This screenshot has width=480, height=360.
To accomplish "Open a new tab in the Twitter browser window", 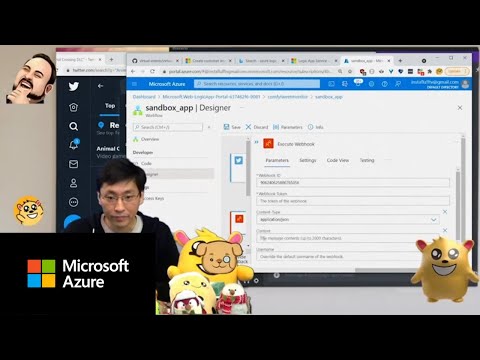I will pyautogui.click(x=112, y=59).
